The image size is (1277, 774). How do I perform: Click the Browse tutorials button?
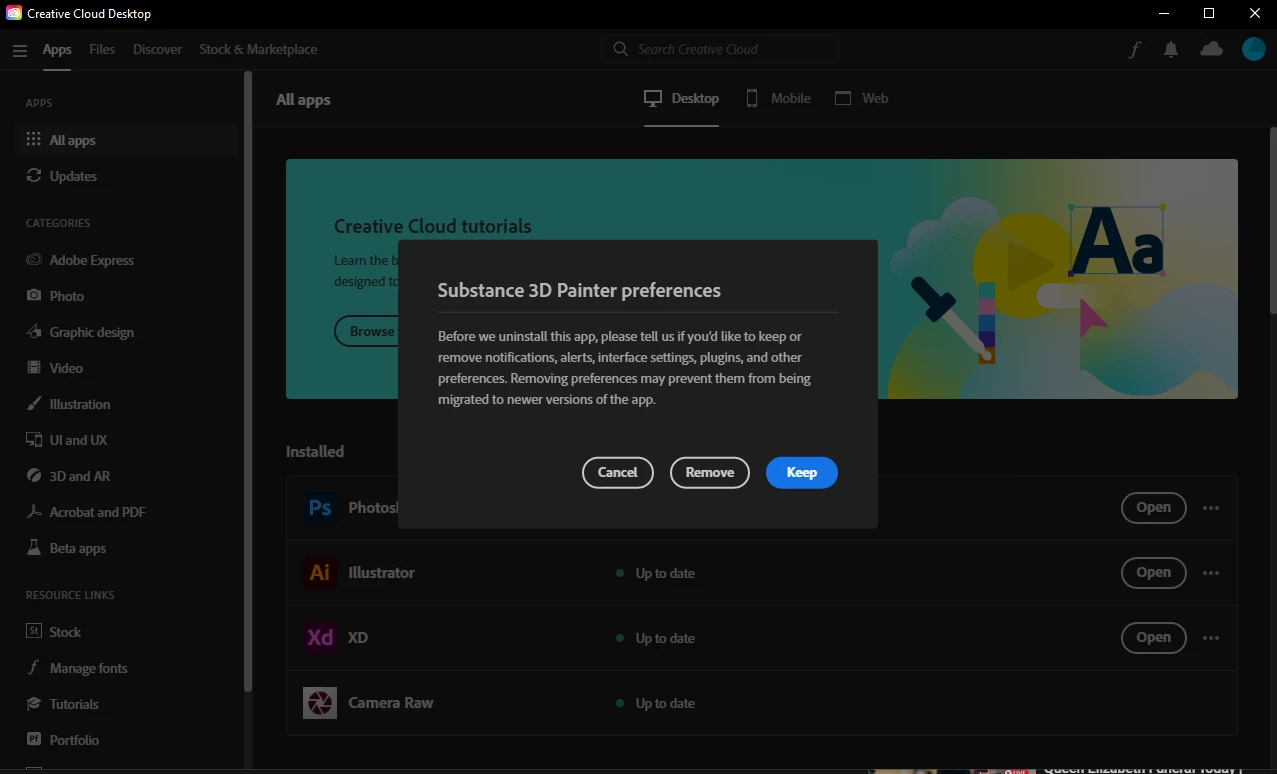pyautogui.click(x=367, y=331)
